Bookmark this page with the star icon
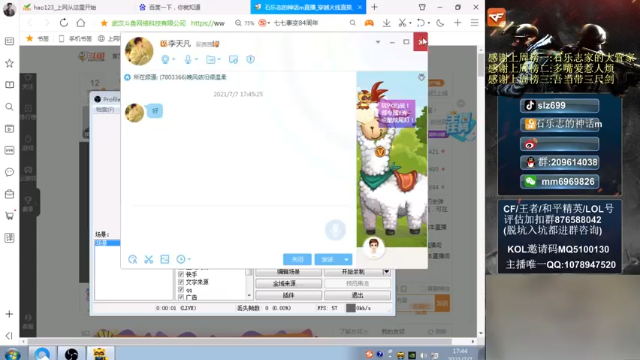Screen dimensions: 640x360 [x=104, y=23]
